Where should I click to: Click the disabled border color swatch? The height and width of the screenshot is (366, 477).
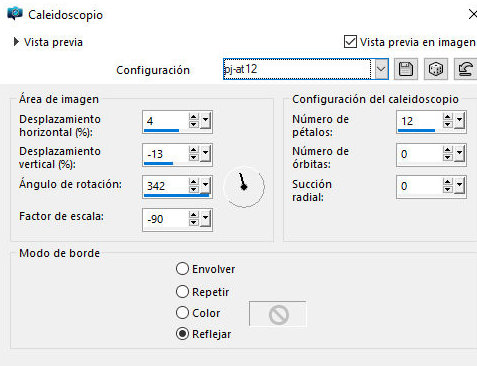point(277,314)
